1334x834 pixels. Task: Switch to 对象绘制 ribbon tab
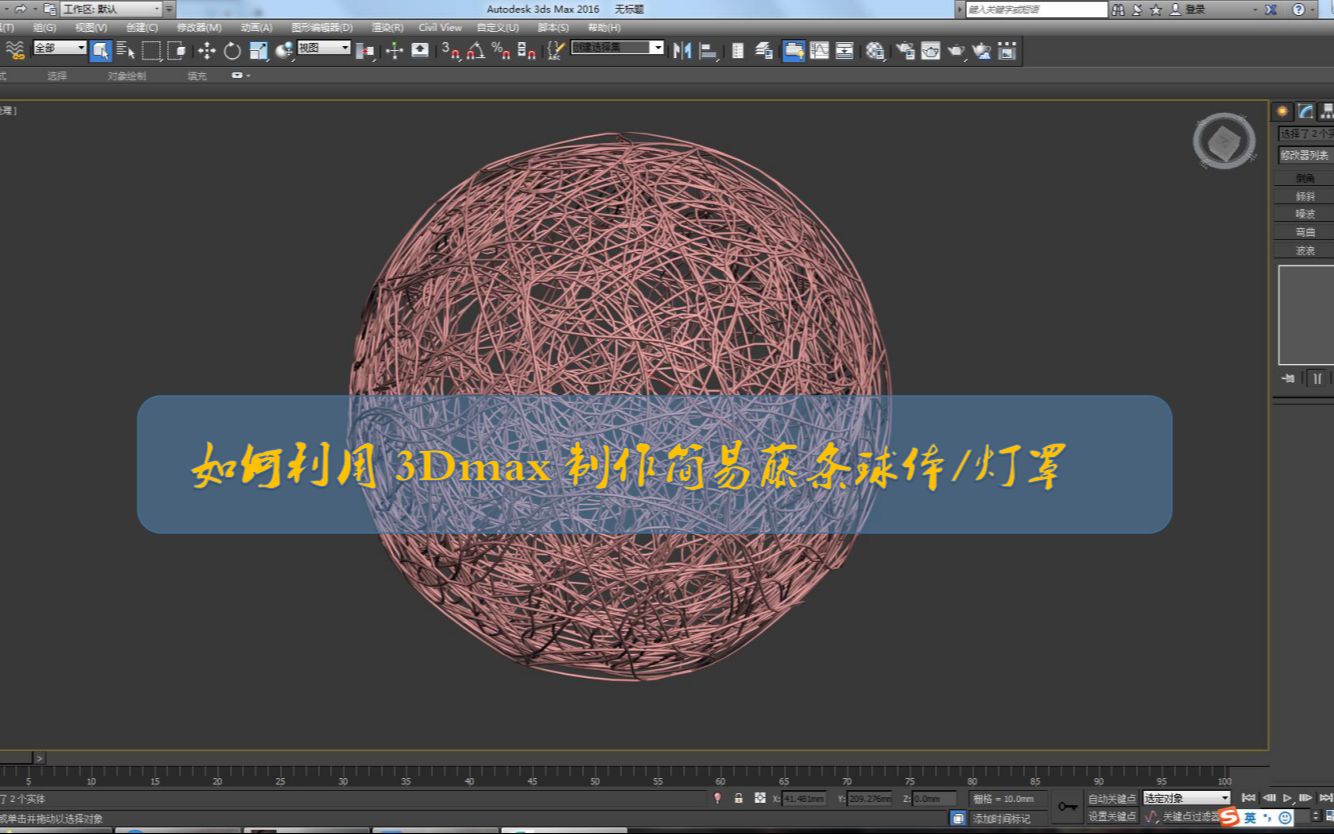(126, 76)
